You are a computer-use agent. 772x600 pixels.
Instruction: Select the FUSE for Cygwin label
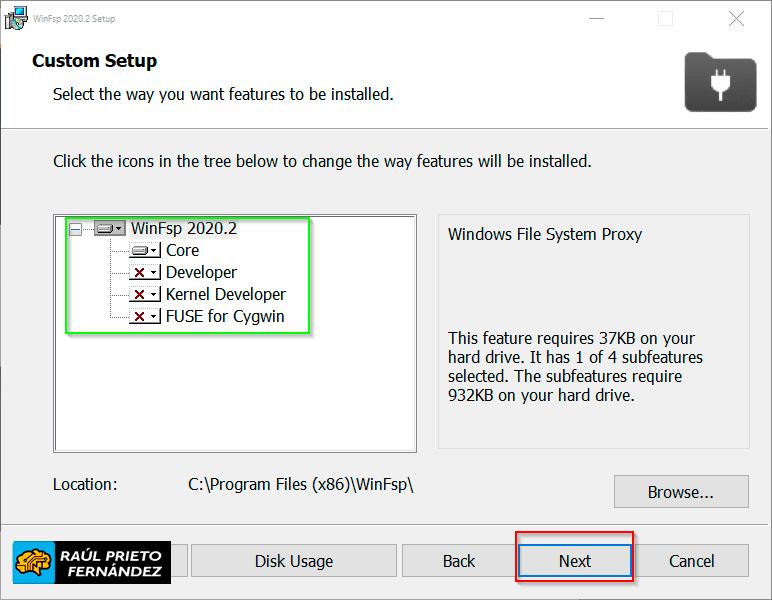[225, 317]
